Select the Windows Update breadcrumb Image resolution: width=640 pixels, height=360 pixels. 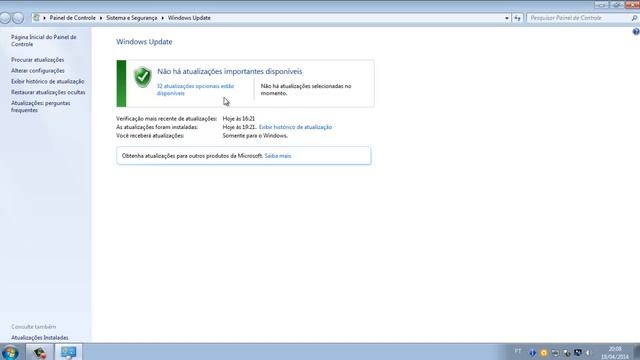click(x=189, y=18)
